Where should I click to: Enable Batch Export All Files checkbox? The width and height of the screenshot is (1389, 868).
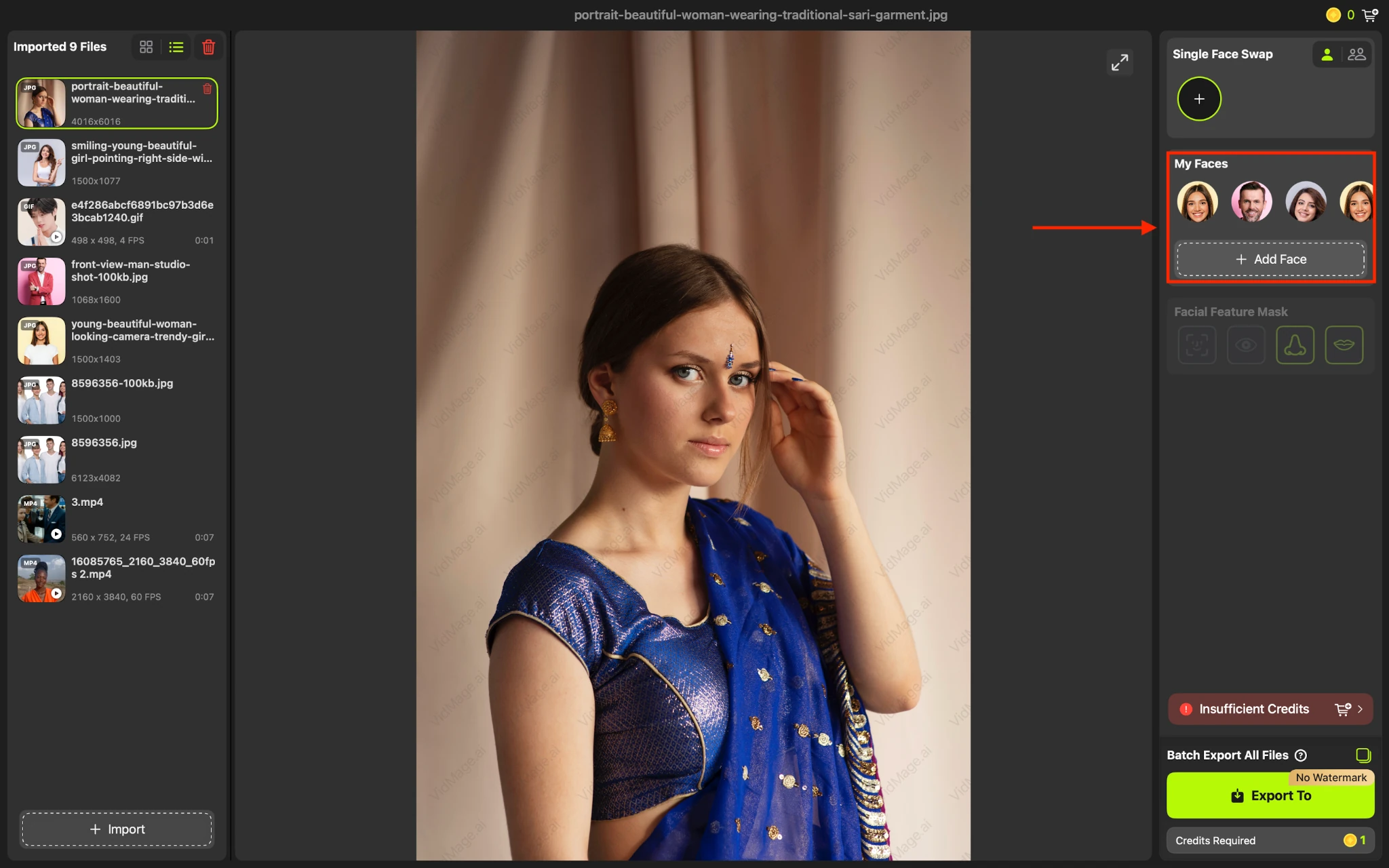point(1363,755)
